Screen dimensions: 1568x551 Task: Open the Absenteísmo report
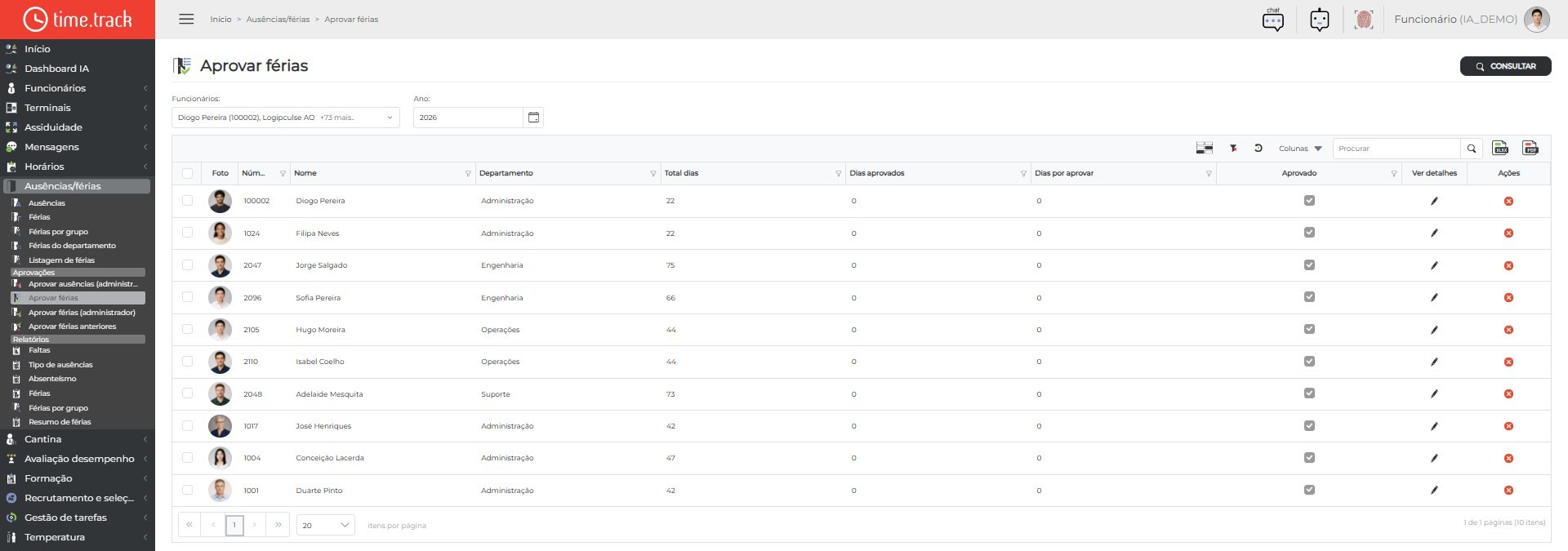coord(52,379)
